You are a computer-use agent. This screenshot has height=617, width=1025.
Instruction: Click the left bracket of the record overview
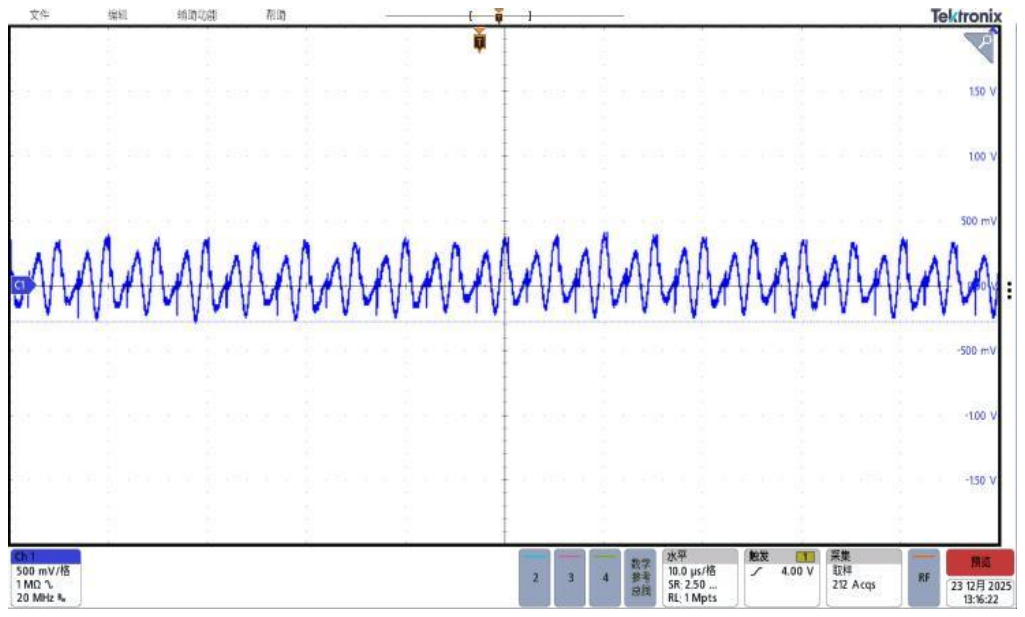(471, 16)
